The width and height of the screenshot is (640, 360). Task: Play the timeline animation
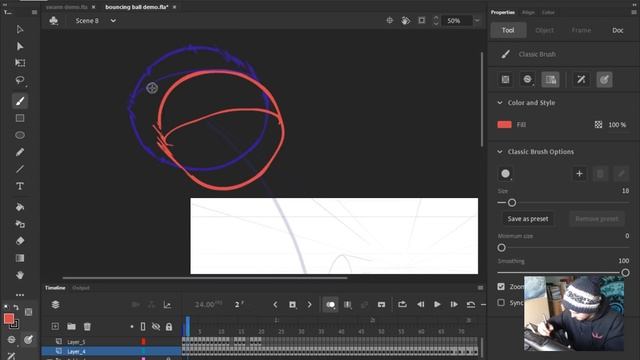coord(437,304)
